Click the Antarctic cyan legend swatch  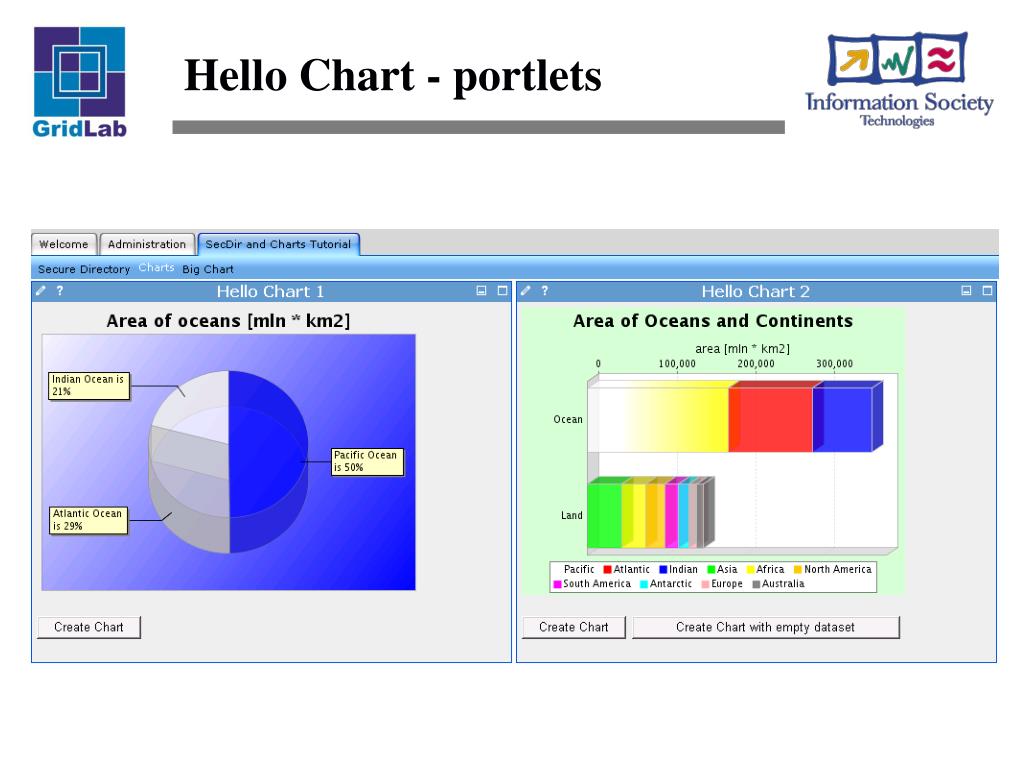tap(644, 584)
